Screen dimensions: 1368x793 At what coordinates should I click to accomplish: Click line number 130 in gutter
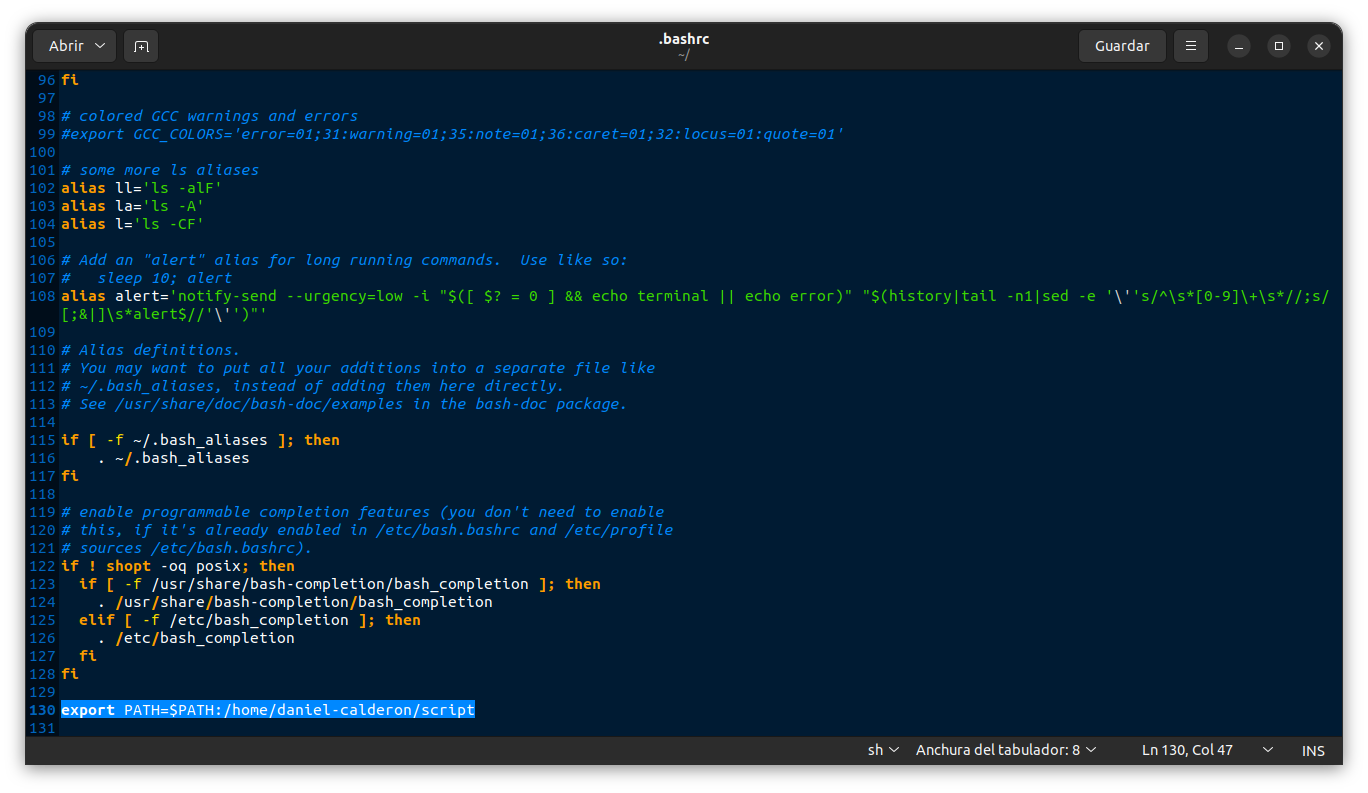[42, 710]
